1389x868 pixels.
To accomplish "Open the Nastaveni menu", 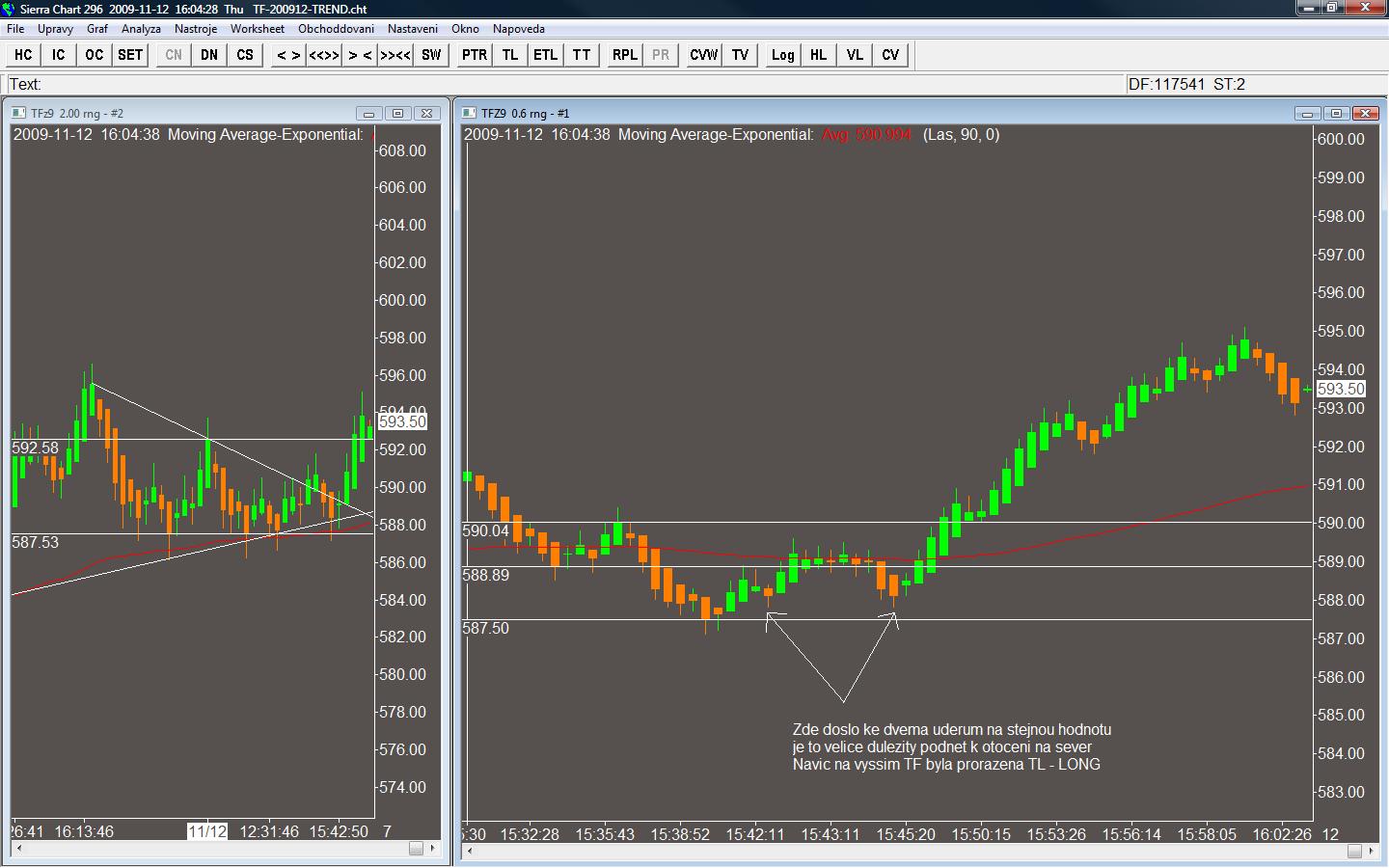I will tap(413, 29).
